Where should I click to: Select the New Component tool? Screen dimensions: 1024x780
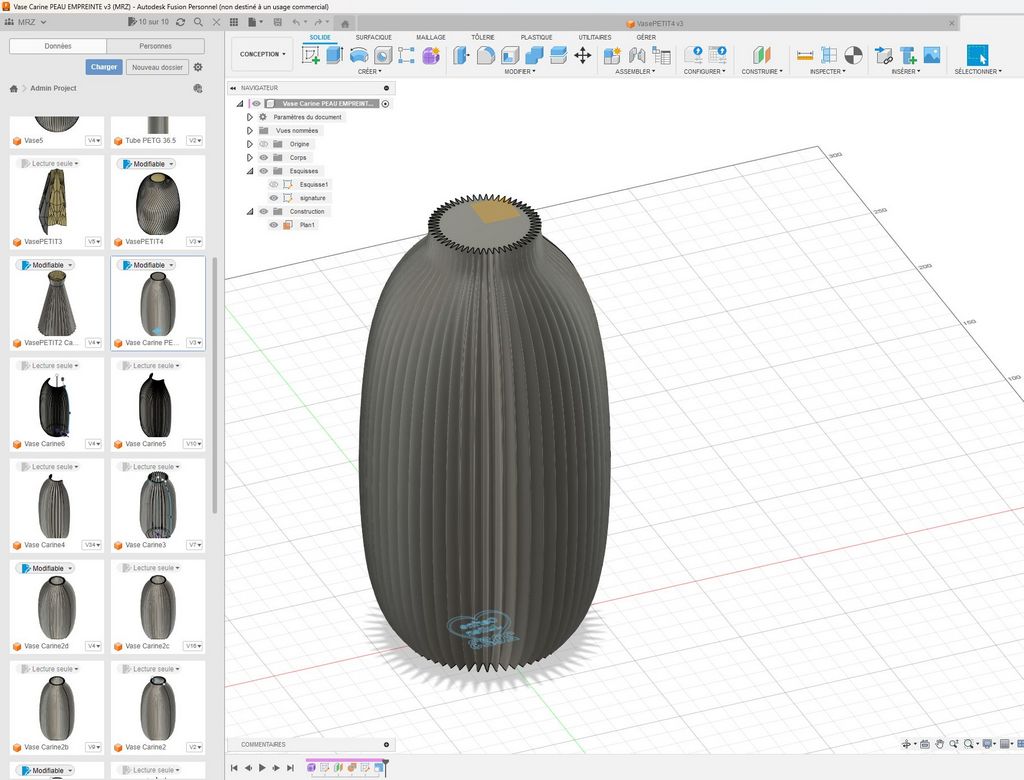click(x=612, y=55)
